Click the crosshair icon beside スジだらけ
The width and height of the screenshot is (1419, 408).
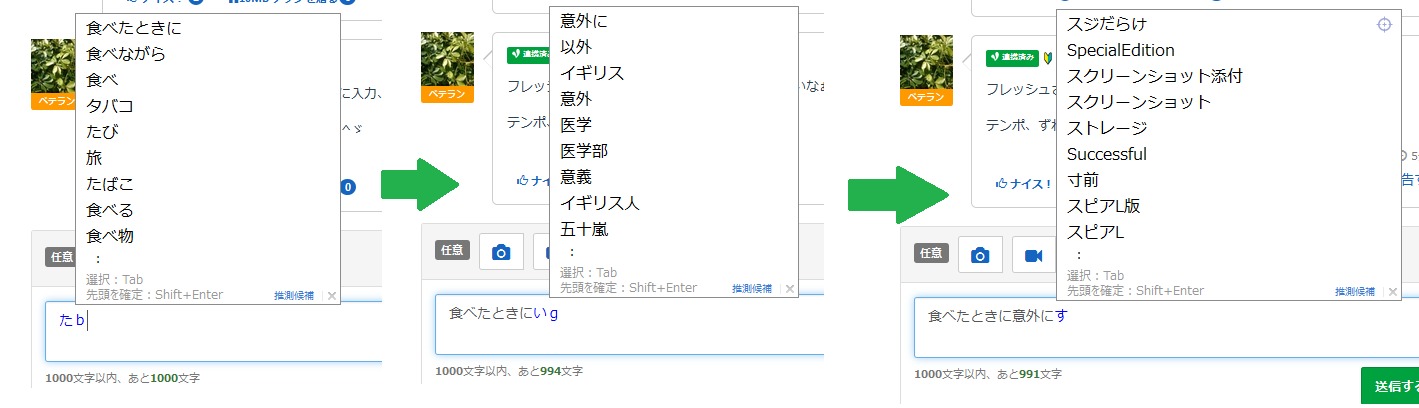[x=1384, y=25]
